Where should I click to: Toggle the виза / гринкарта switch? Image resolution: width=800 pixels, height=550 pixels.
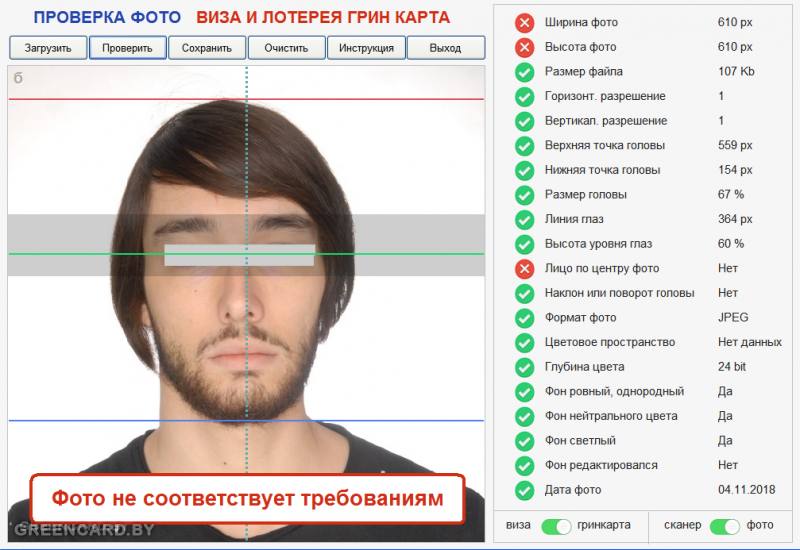tap(556, 527)
